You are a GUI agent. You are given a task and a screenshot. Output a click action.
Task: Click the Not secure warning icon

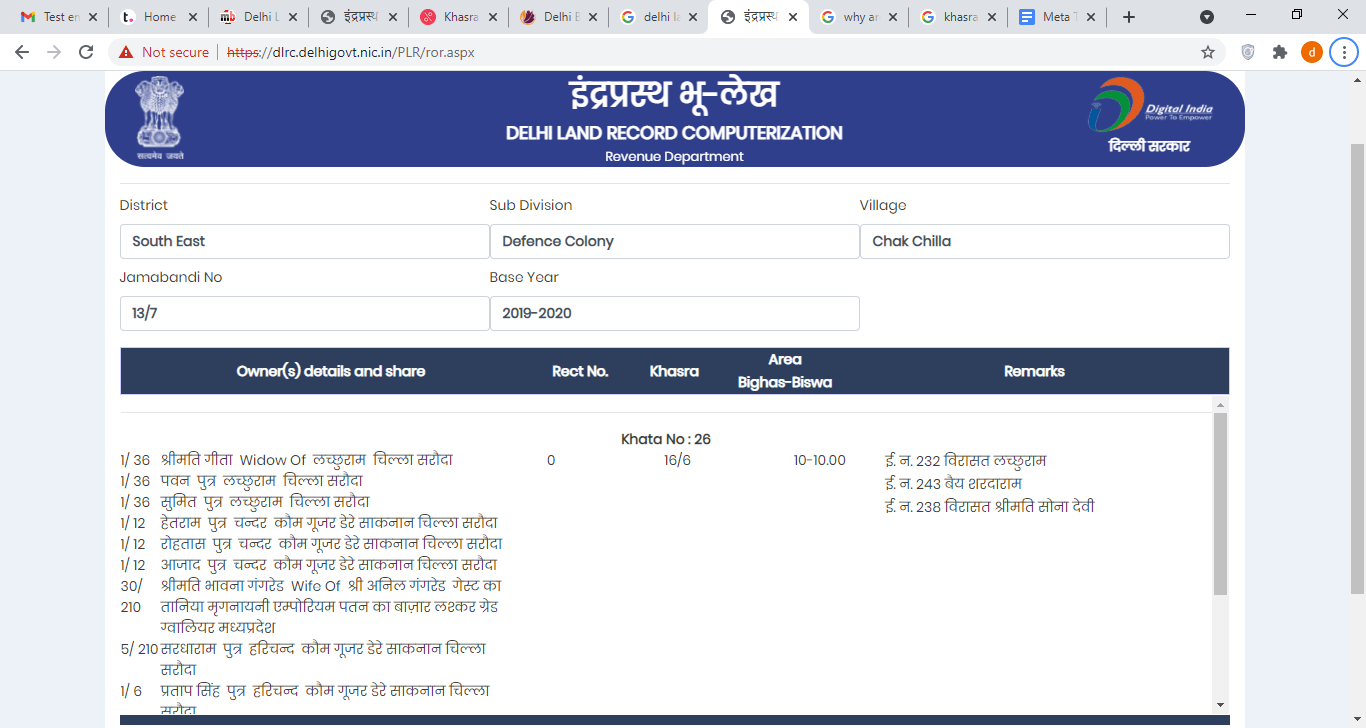(126, 52)
